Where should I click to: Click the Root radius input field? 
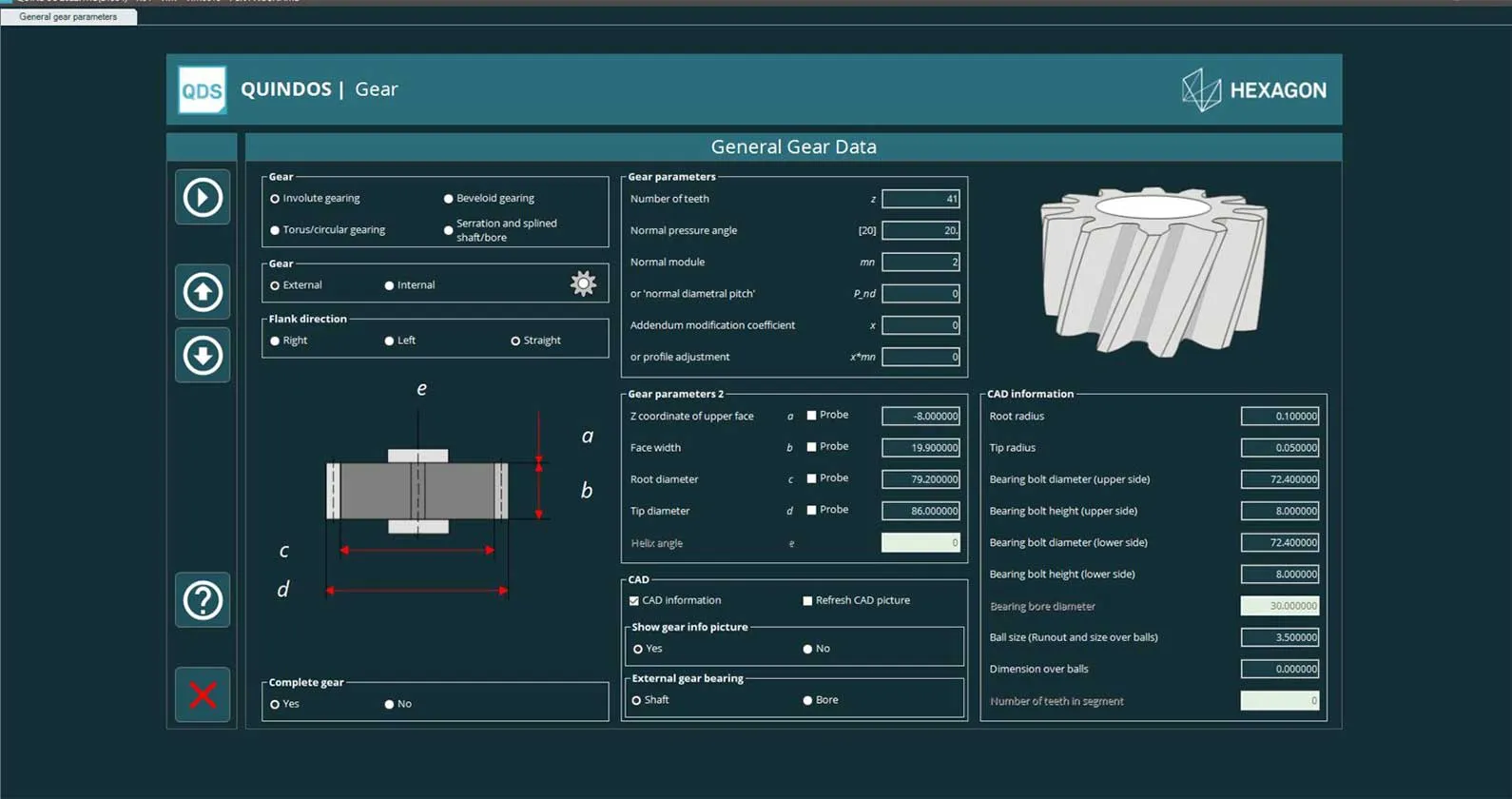(1279, 416)
